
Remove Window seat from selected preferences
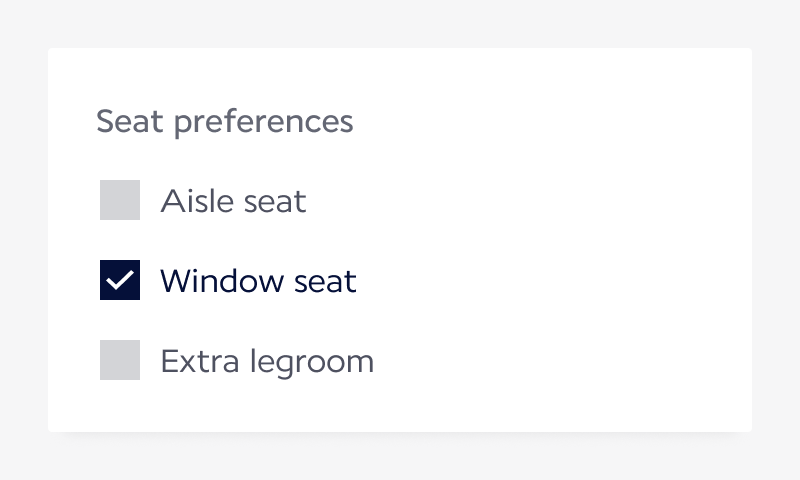point(120,280)
